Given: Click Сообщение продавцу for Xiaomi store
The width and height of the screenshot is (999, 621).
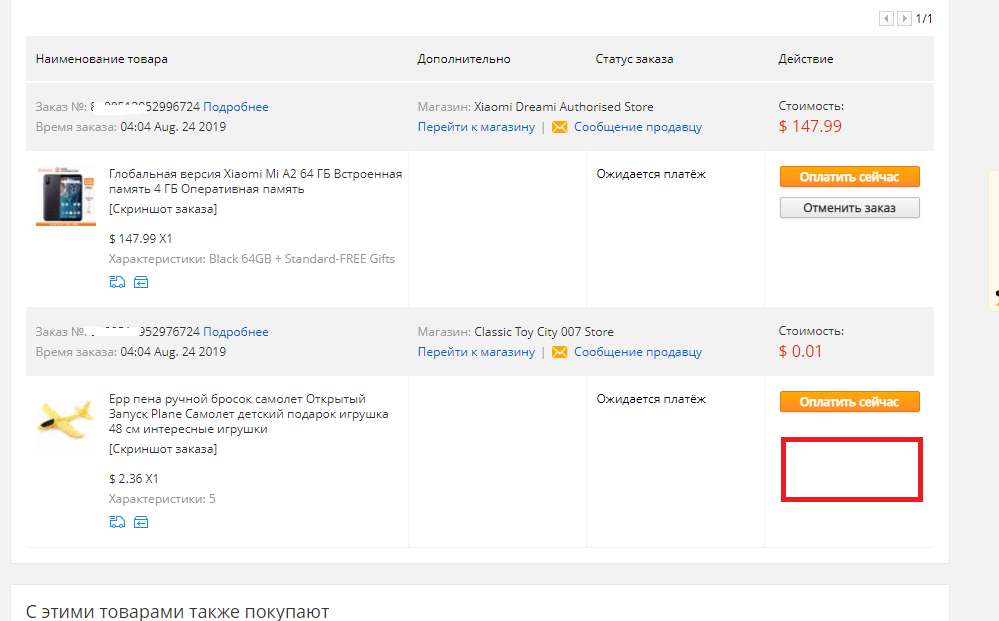Looking at the screenshot, I should [x=638, y=127].
